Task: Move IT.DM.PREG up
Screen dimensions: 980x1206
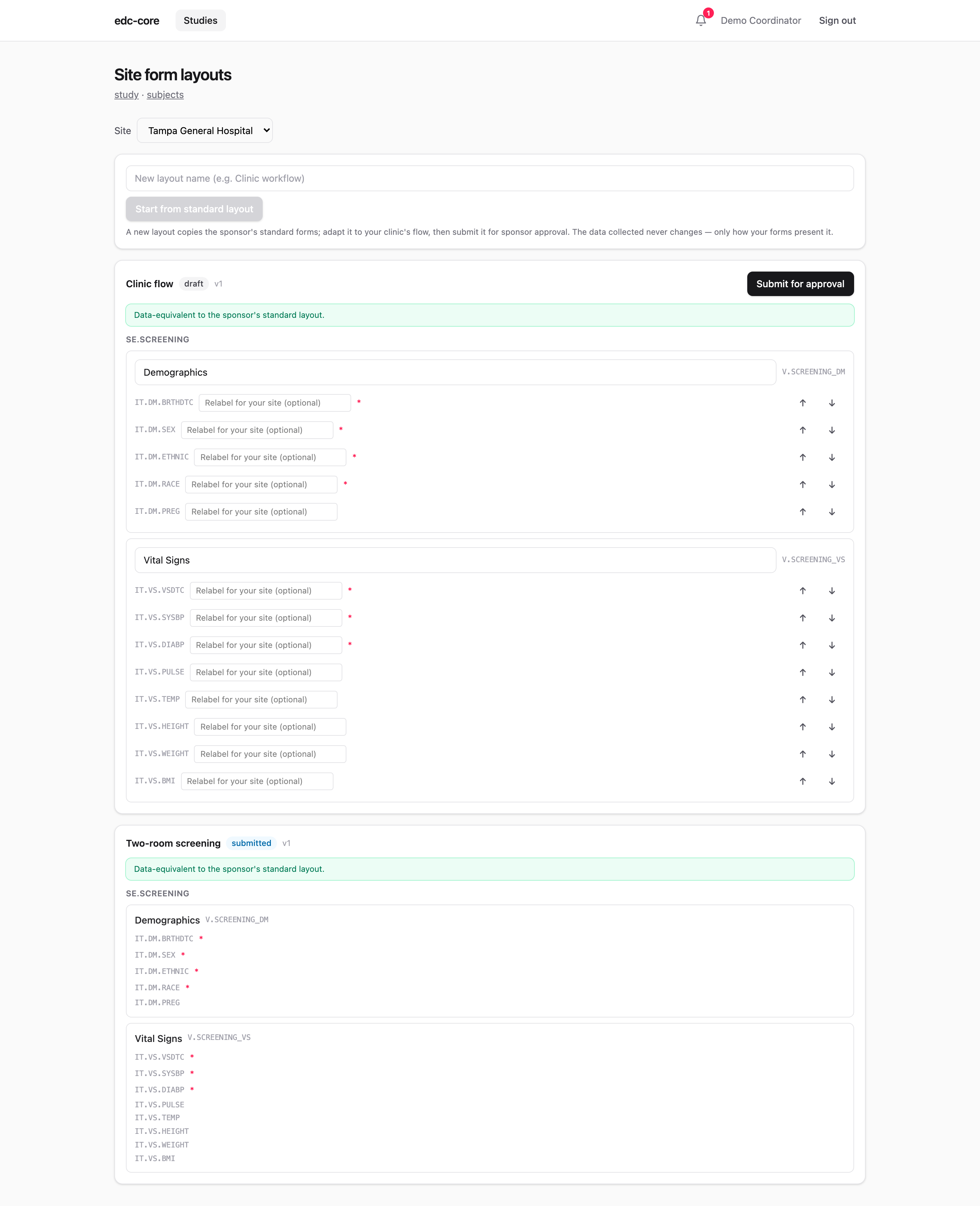Action: [803, 511]
